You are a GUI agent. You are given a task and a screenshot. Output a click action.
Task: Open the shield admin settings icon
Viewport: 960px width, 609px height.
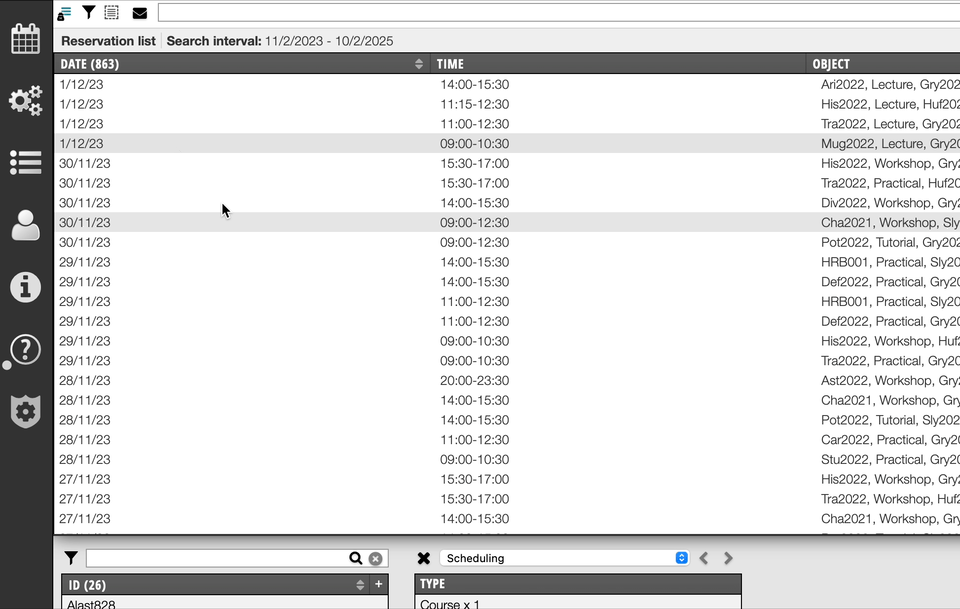click(x=25, y=411)
